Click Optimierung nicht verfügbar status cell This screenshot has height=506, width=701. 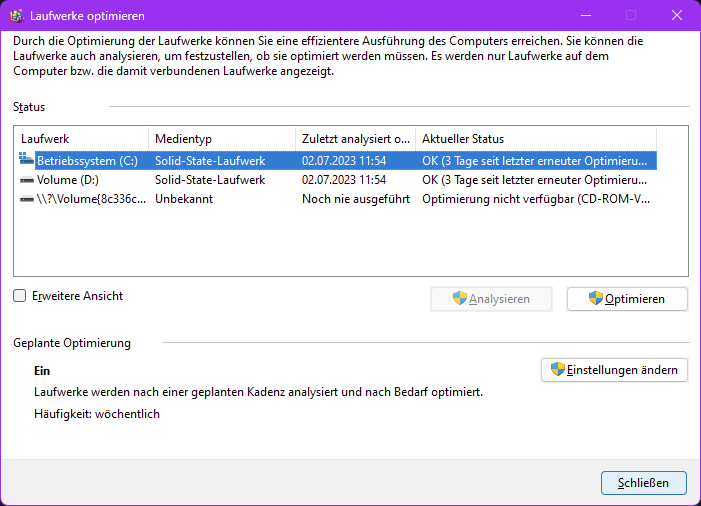(x=536, y=199)
